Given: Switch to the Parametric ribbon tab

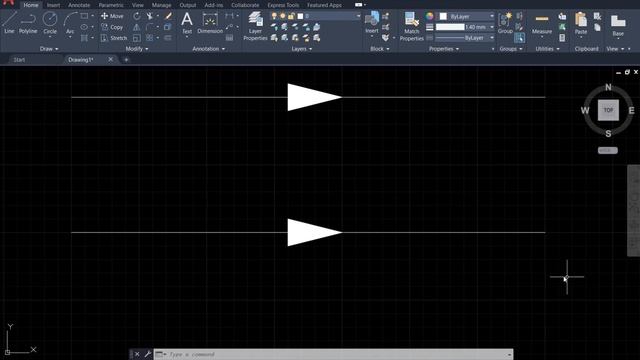Looking at the screenshot, I should point(111,5).
